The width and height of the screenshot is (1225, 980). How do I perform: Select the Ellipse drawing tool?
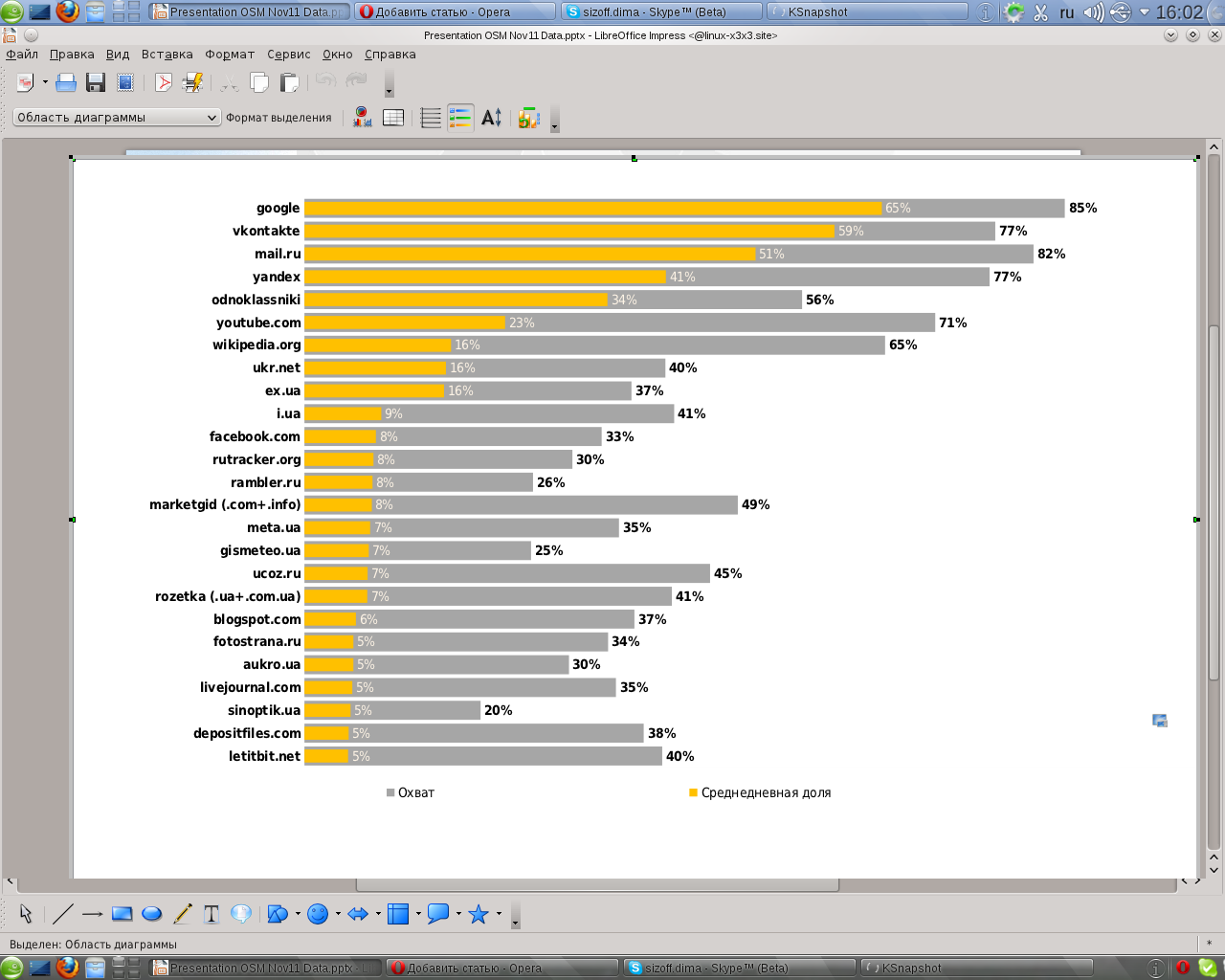click(x=151, y=914)
